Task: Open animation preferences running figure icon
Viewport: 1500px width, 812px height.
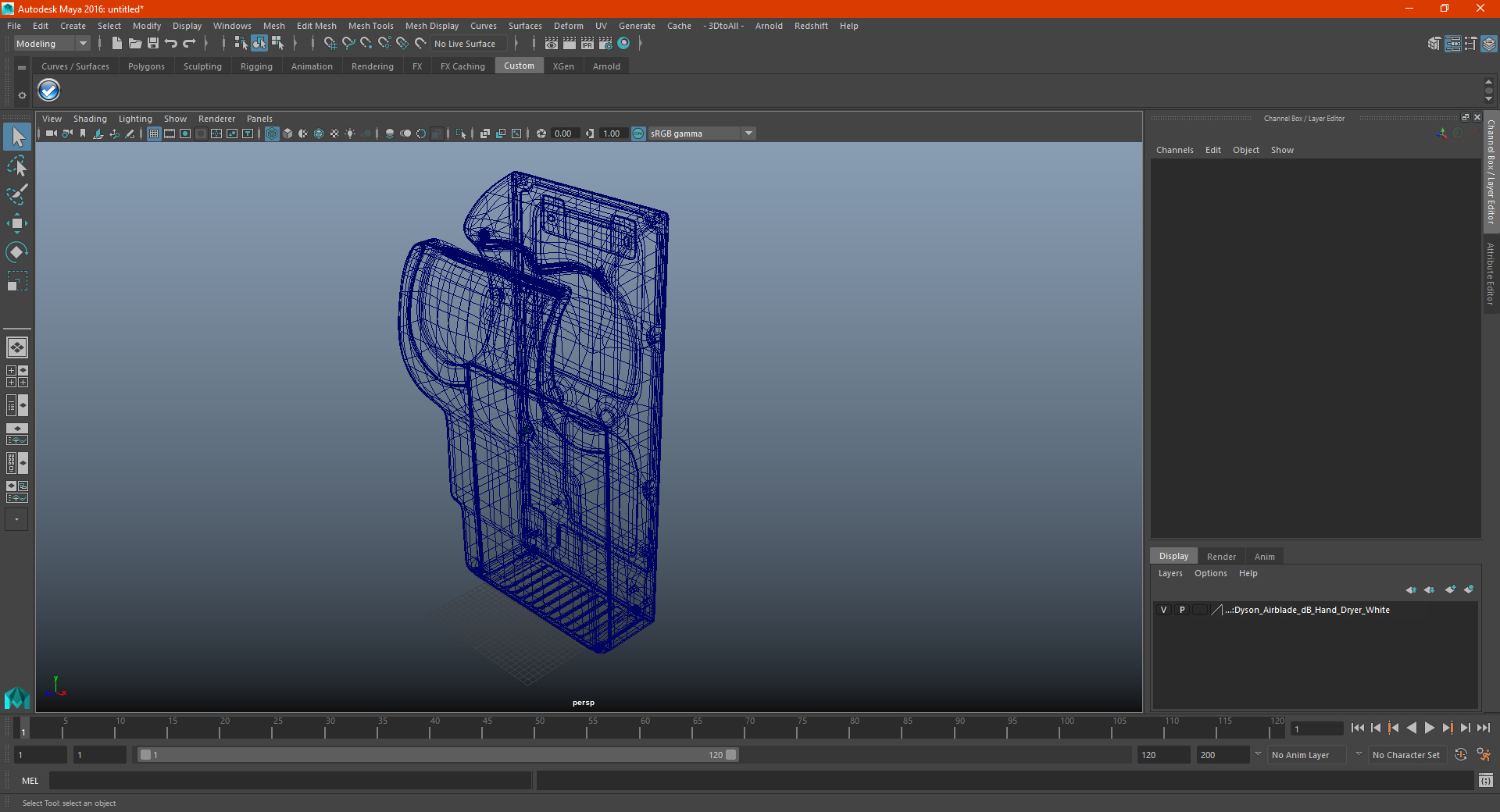Action: (x=1484, y=755)
